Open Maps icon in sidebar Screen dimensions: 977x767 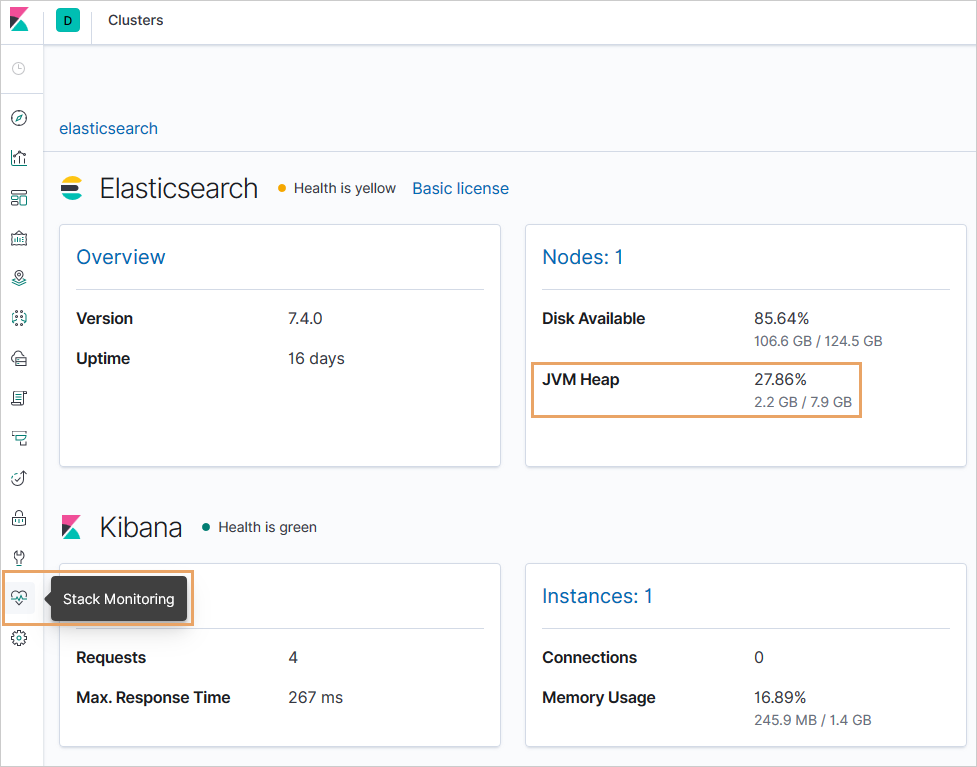click(x=19, y=278)
